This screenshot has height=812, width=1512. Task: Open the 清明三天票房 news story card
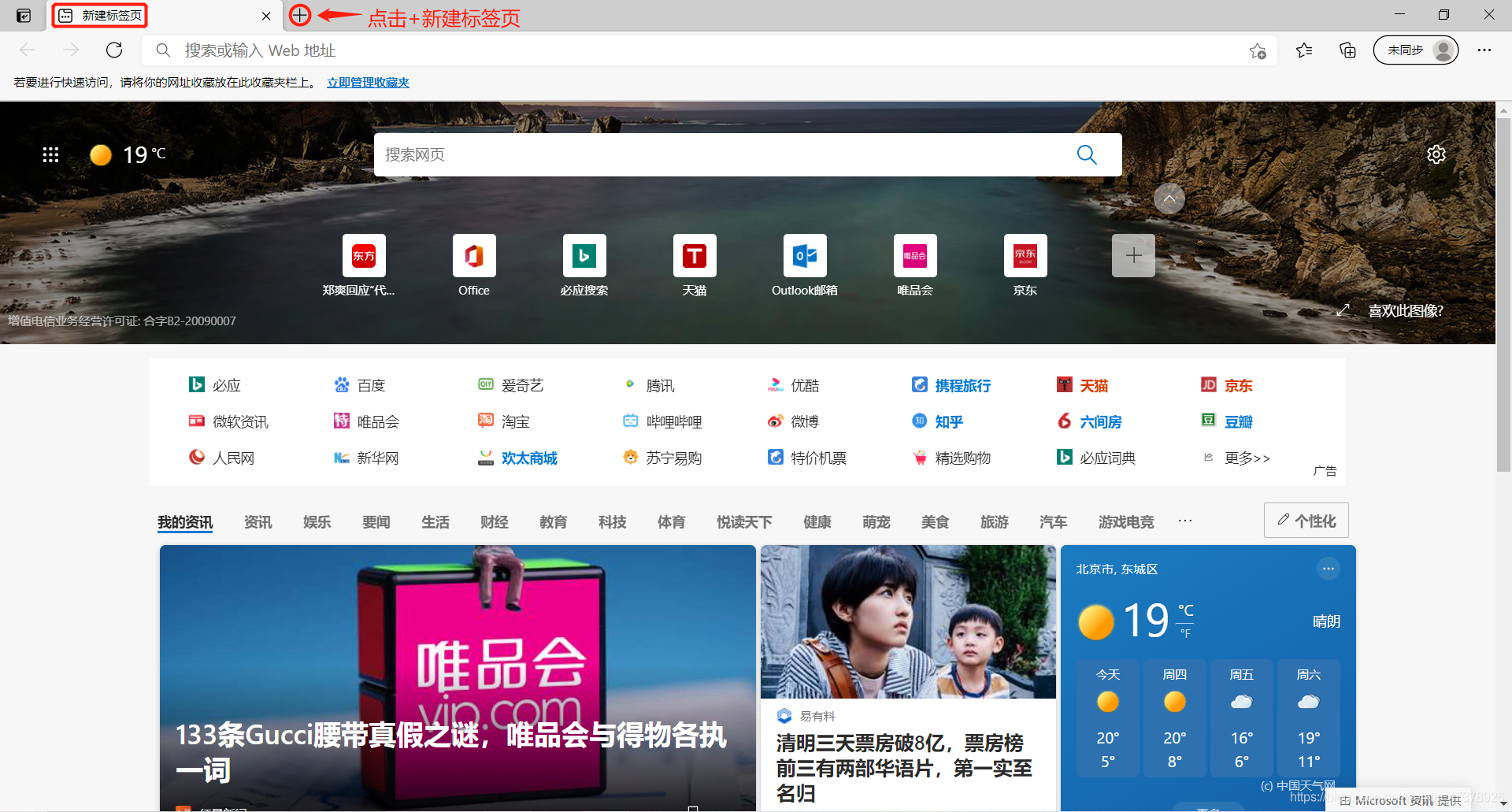pos(908,677)
